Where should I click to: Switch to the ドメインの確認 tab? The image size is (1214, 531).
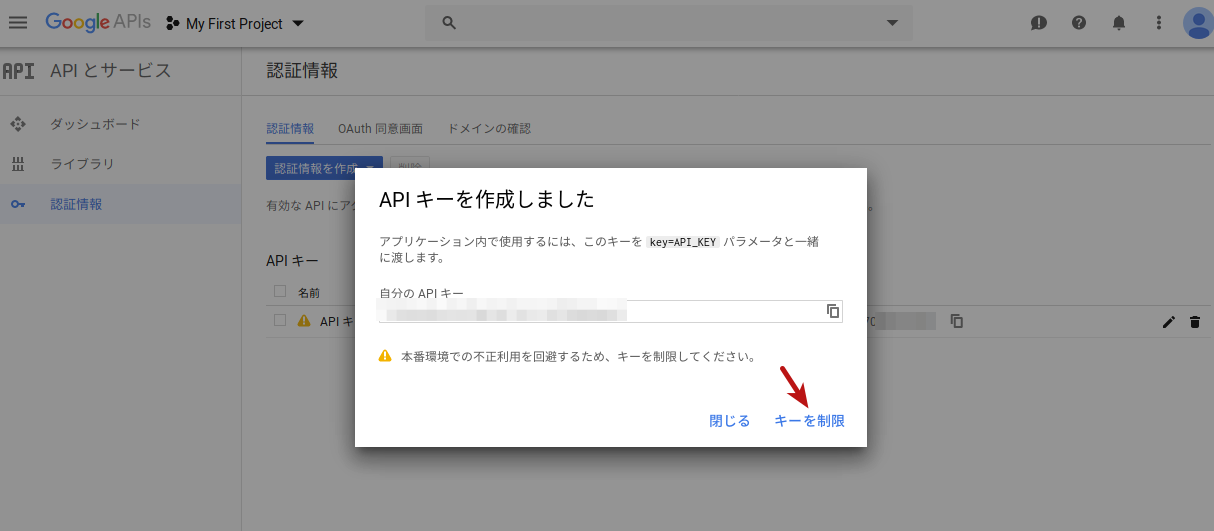point(489,129)
